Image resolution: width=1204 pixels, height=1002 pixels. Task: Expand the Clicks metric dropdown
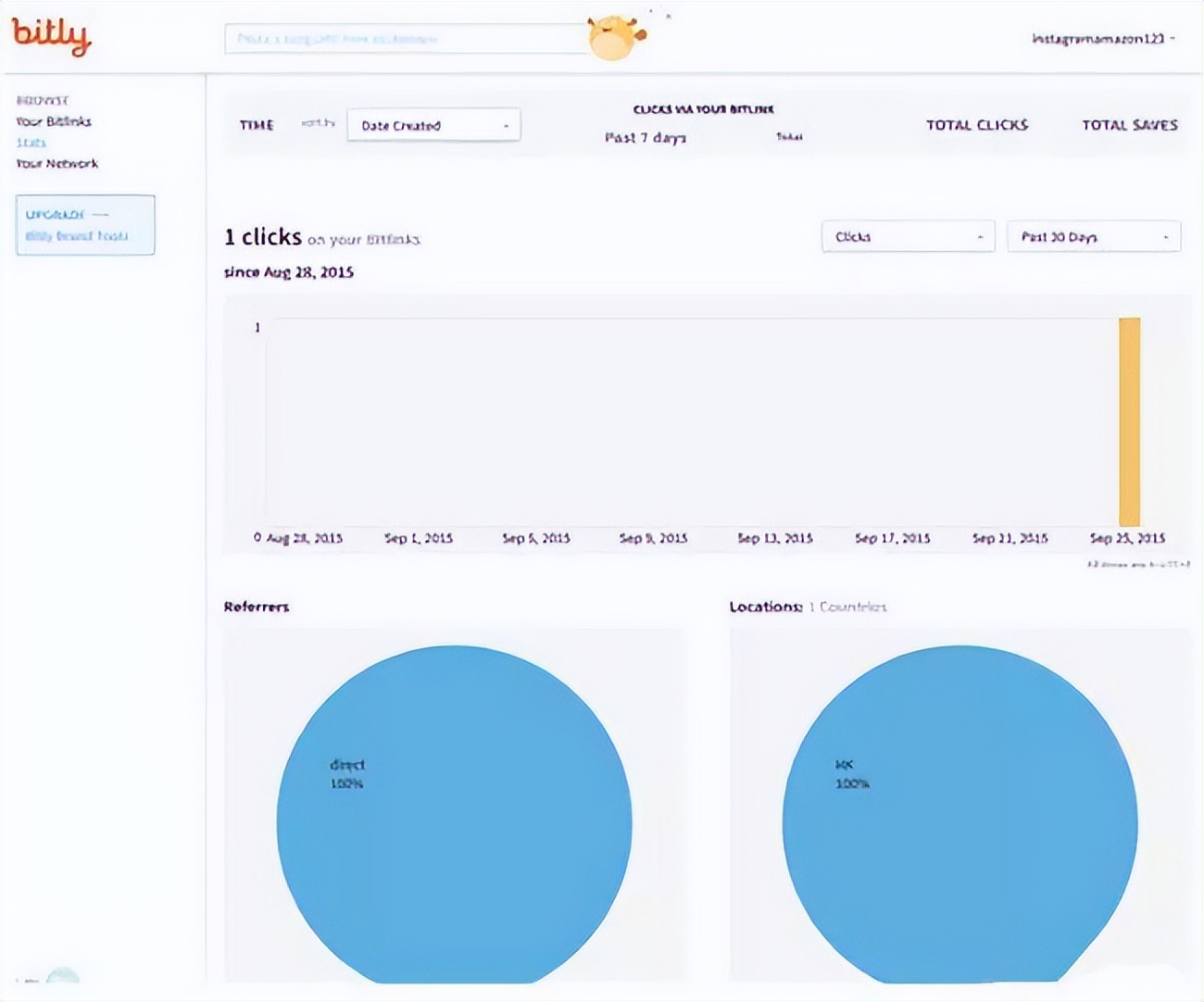[x=907, y=237]
